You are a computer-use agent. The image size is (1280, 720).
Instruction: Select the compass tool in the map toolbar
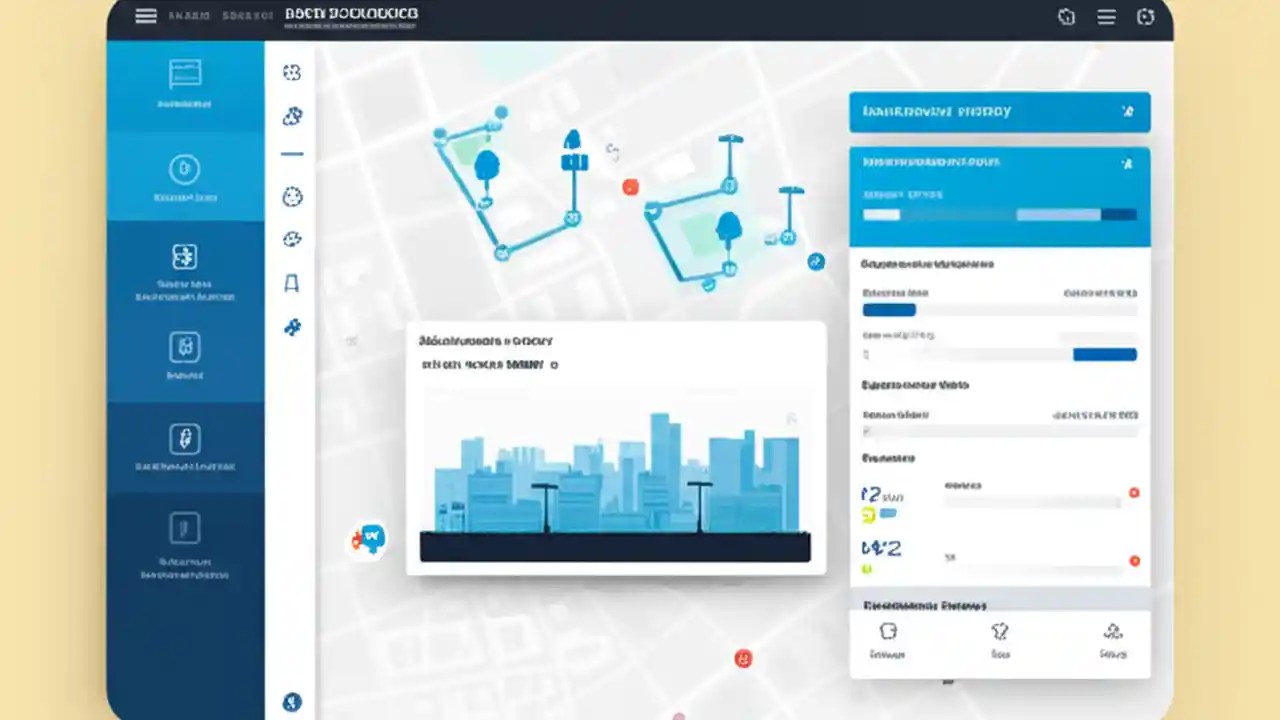tap(291, 197)
